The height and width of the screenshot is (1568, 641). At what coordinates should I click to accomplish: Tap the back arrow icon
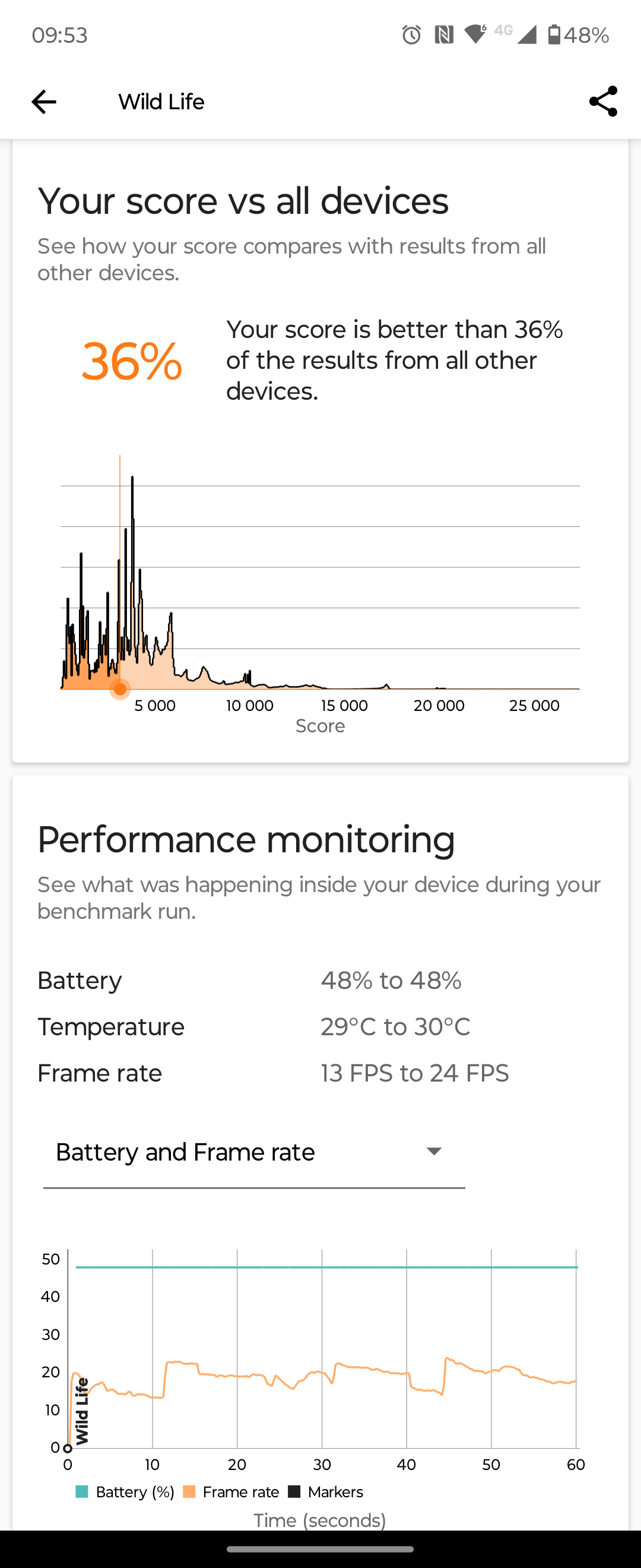tap(44, 102)
